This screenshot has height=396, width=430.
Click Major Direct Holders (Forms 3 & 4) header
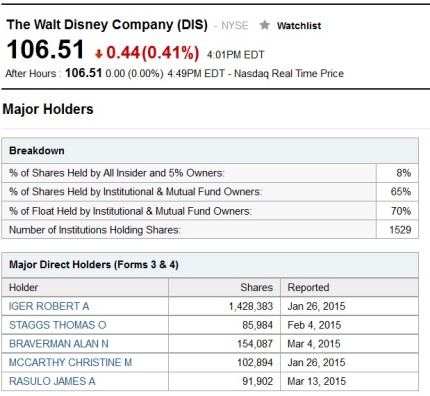pyautogui.click(x=94, y=265)
